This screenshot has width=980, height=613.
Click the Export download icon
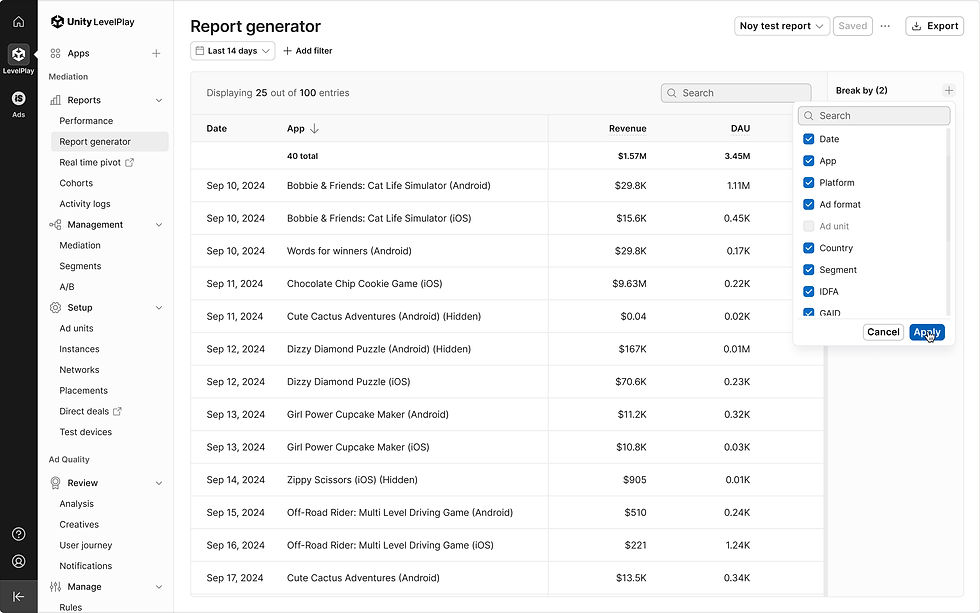(916, 26)
